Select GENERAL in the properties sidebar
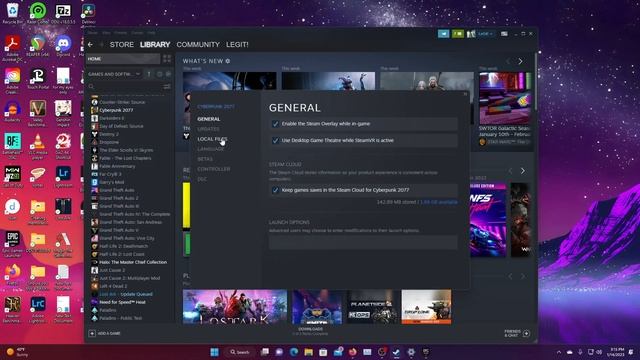Image resolution: width=640 pixels, height=360 pixels. [x=209, y=119]
